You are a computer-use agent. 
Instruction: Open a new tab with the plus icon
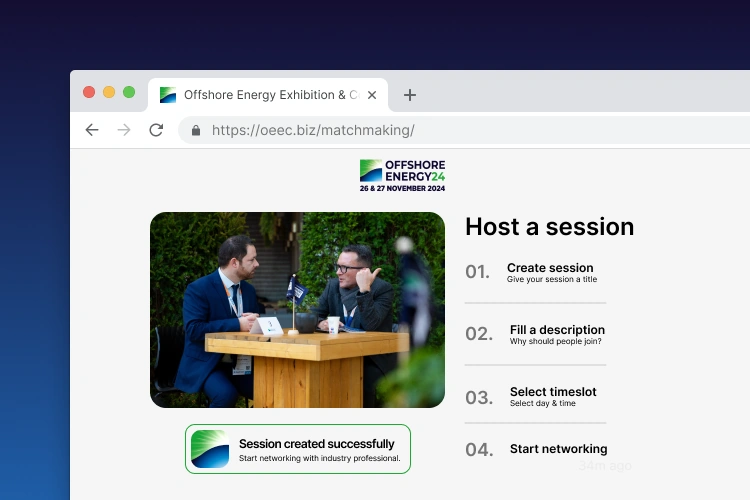409,95
